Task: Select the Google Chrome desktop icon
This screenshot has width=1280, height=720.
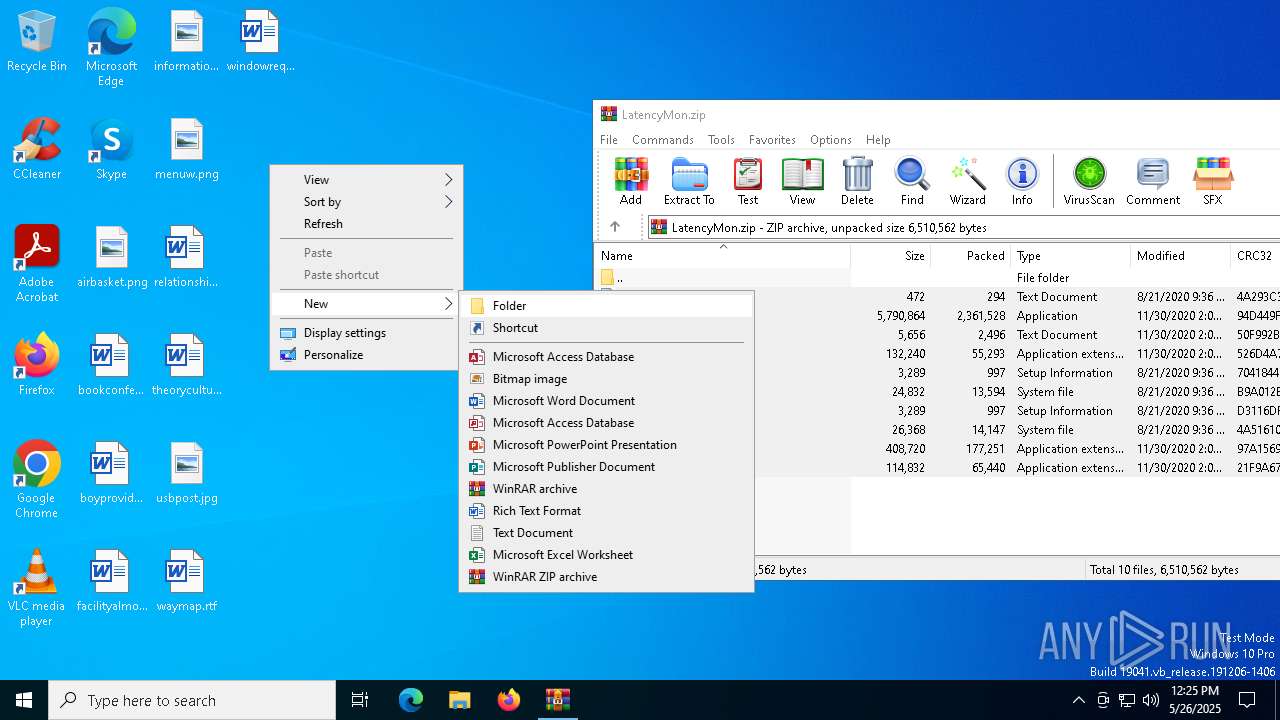Action: pos(37,480)
